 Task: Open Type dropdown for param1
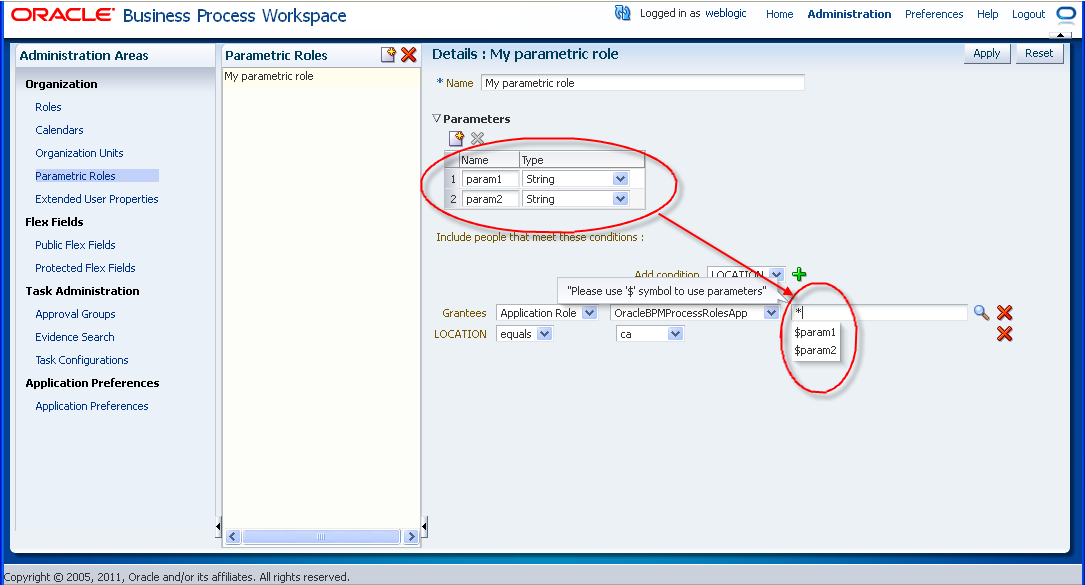[x=621, y=179]
